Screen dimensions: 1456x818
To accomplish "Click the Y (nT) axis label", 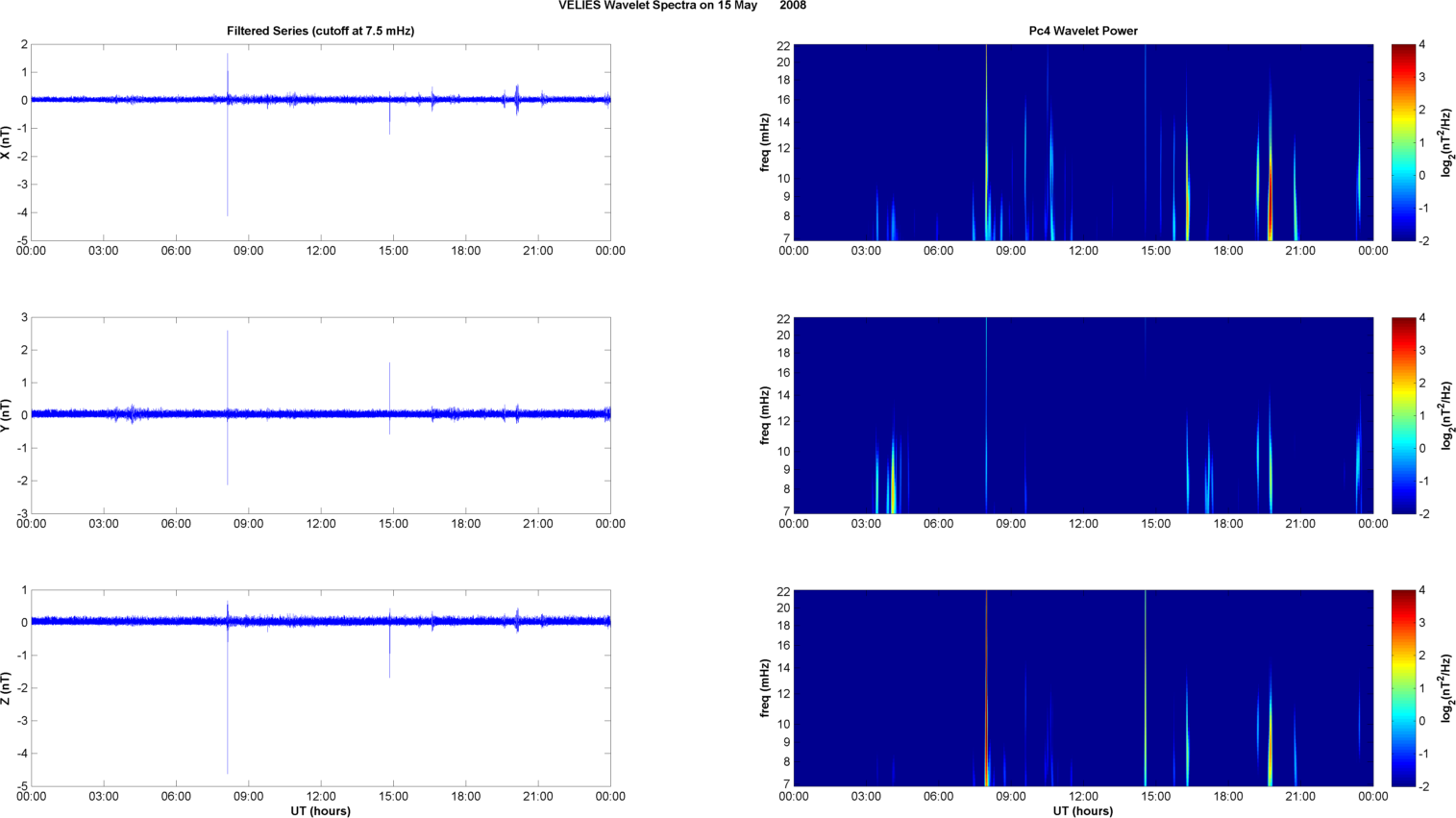I will pyautogui.click(x=7, y=415).
